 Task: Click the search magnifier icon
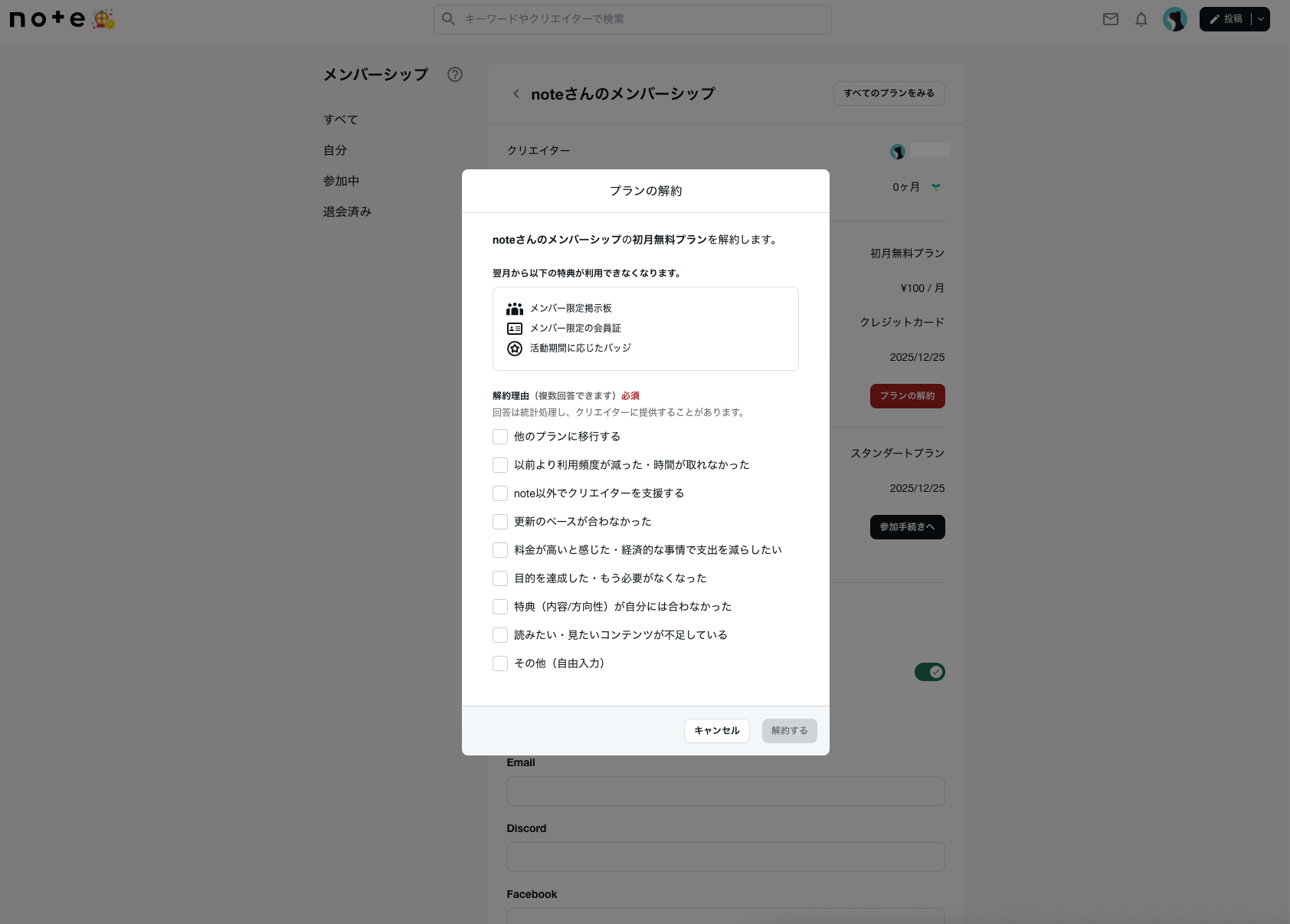point(449,19)
